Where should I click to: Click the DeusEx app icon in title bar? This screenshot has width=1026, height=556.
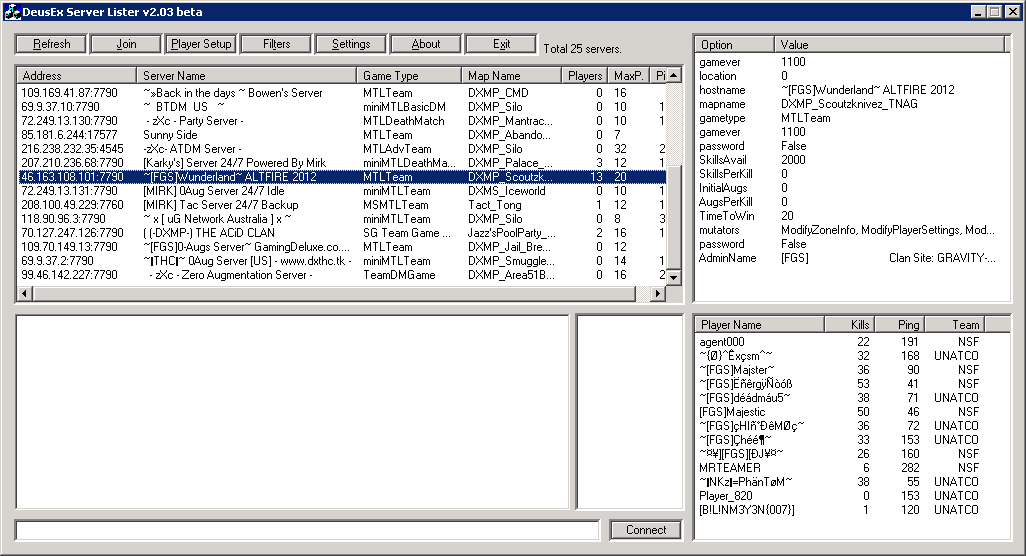12,11
